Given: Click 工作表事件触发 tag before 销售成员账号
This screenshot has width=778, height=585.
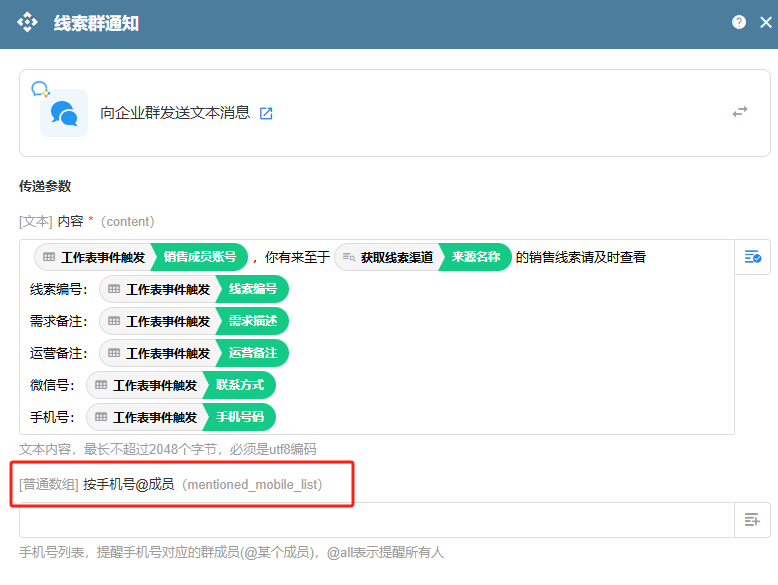Looking at the screenshot, I should click(94, 257).
